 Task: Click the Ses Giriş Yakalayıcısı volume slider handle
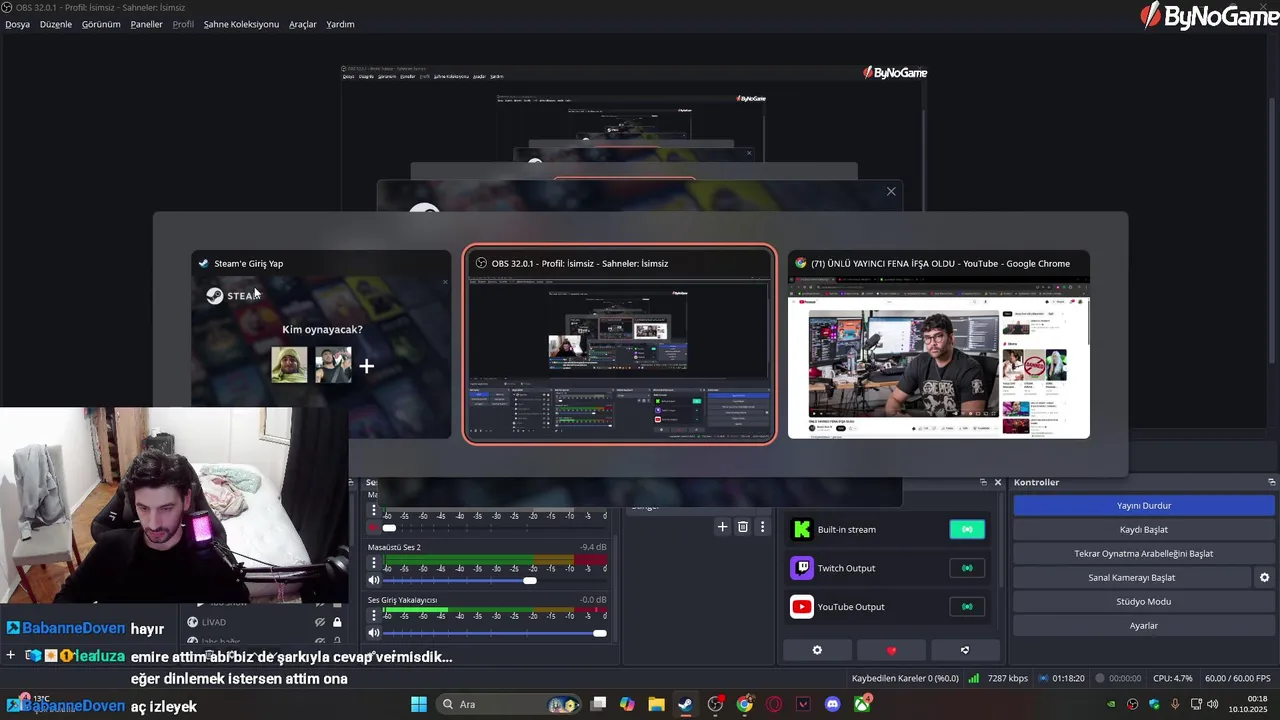[600, 633]
